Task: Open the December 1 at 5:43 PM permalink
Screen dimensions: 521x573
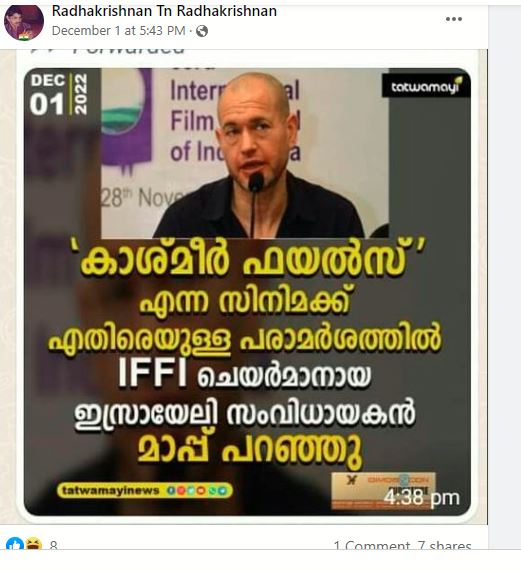Action: pyautogui.click(x=119, y=31)
